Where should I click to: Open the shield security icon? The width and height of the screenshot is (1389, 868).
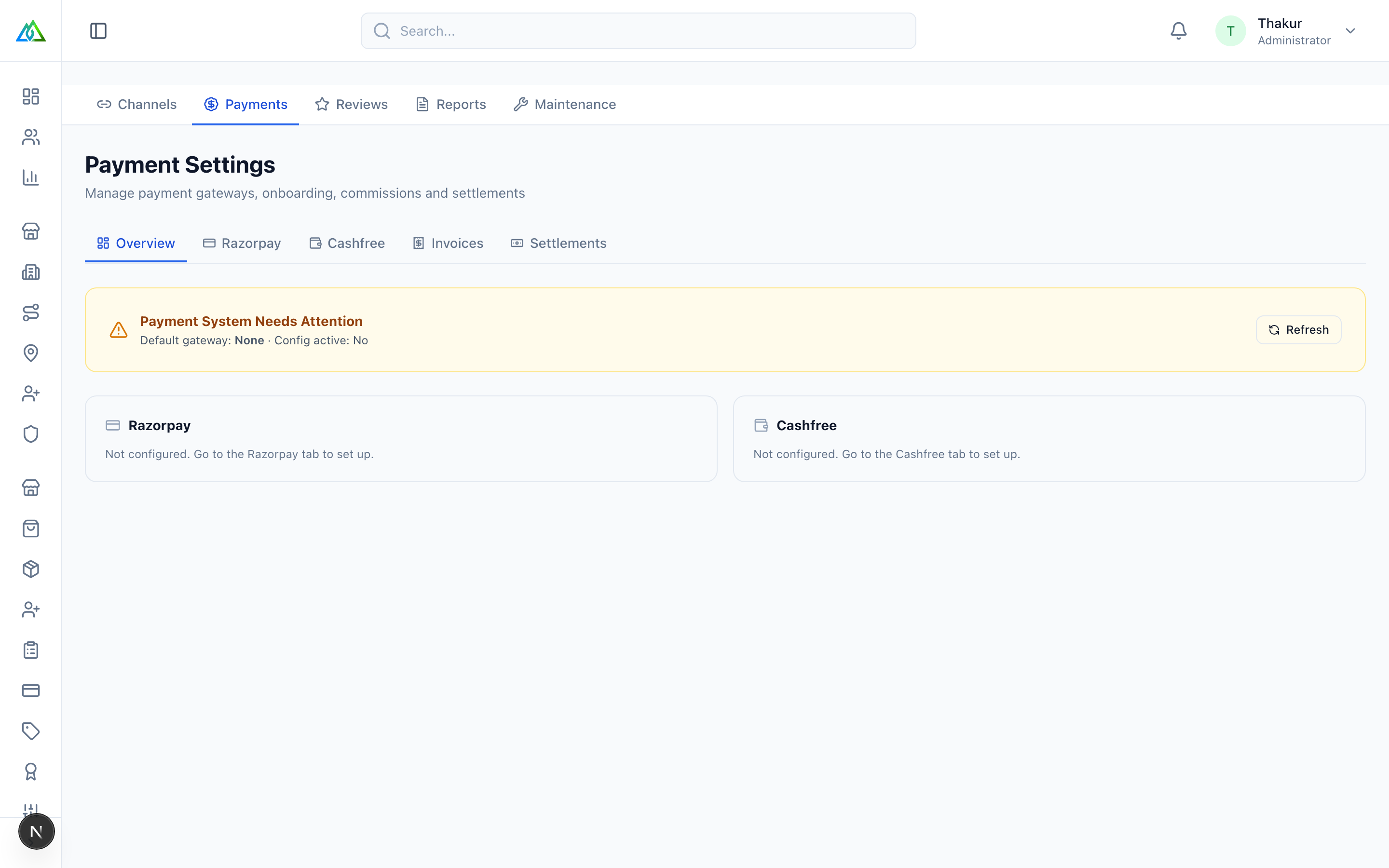(x=30, y=434)
